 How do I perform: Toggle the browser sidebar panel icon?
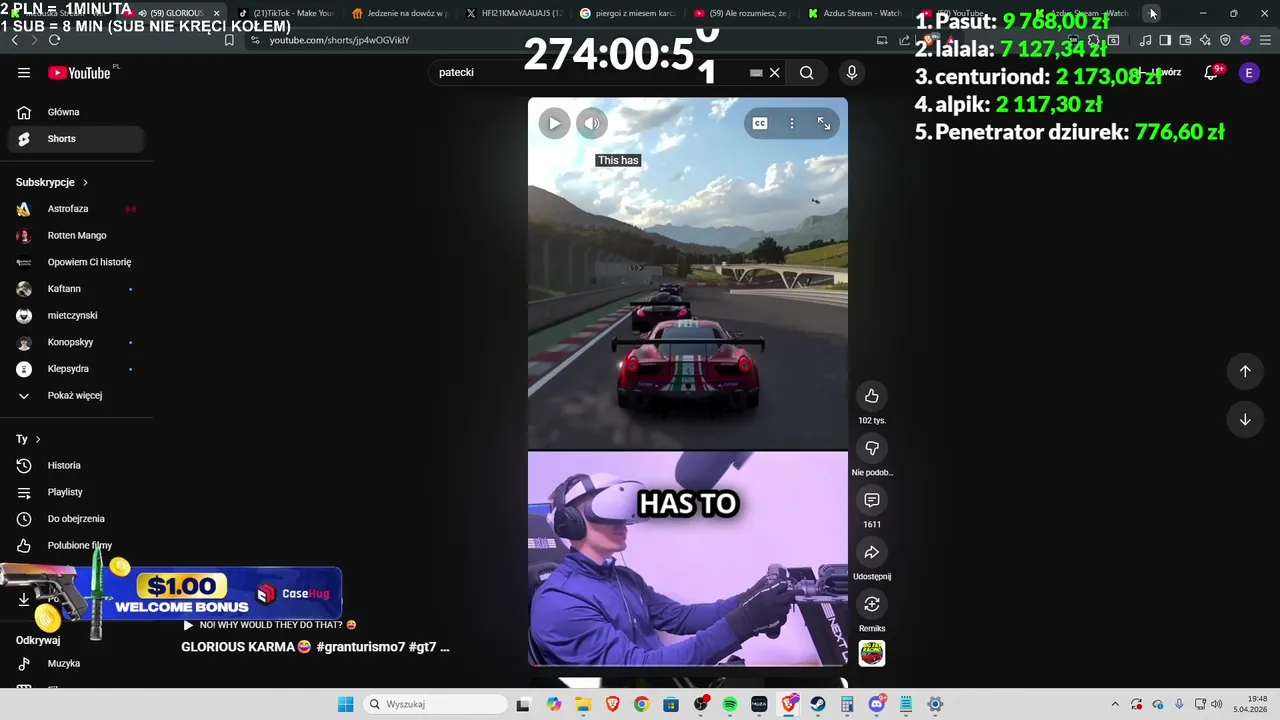pos(1165,40)
